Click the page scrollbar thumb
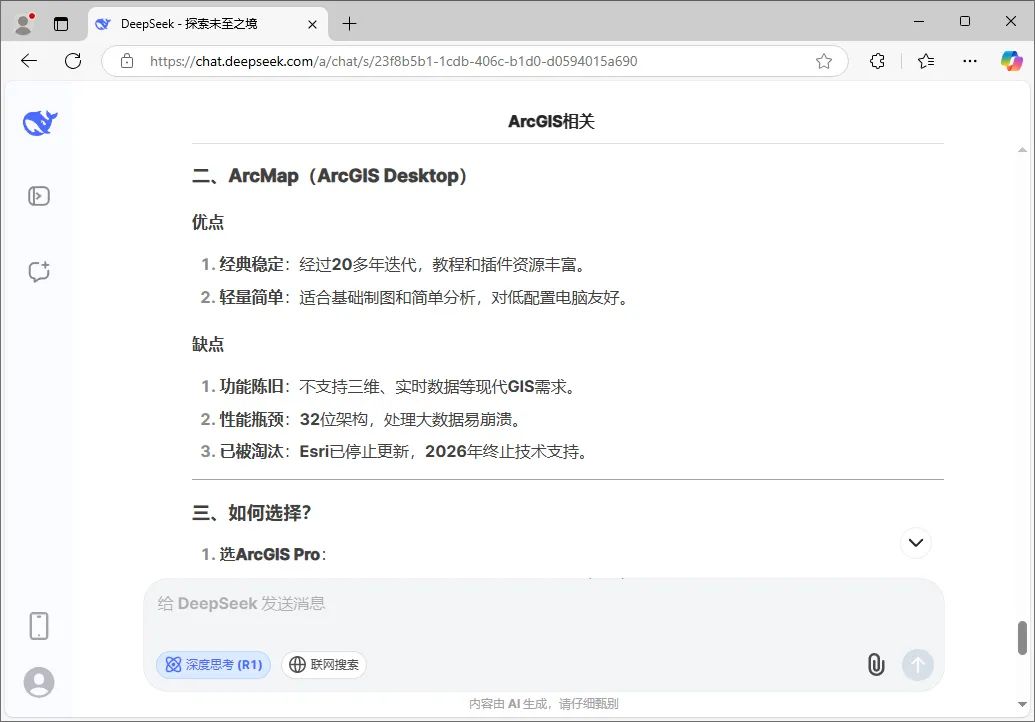Image resolution: width=1035 pixels, height=722 pixels. pyautogui.click(x=1022, y=638)
